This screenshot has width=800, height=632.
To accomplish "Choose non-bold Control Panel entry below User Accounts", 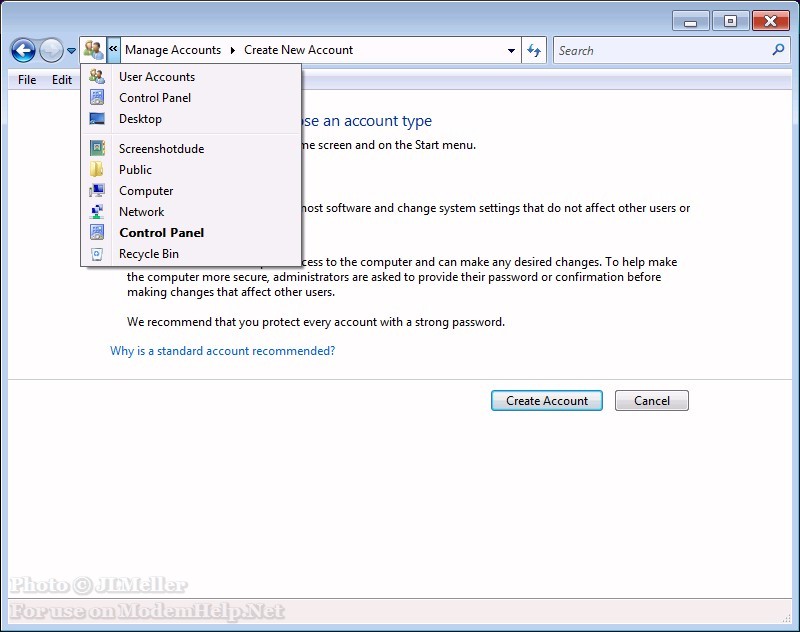I will [x=191, y=97].
